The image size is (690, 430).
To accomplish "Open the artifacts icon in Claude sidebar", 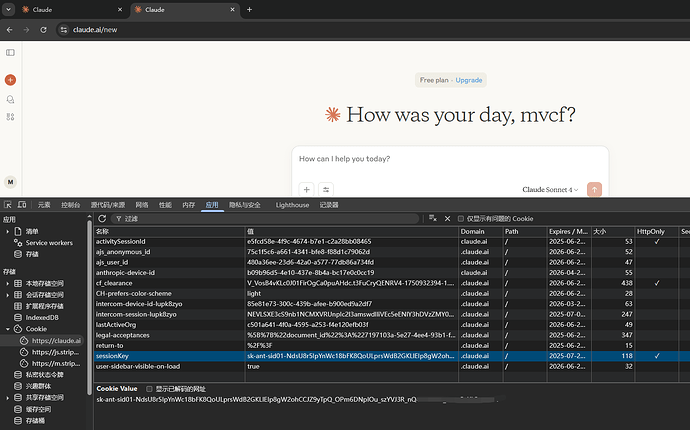I will pyautogui.click(x=11, y=117).
